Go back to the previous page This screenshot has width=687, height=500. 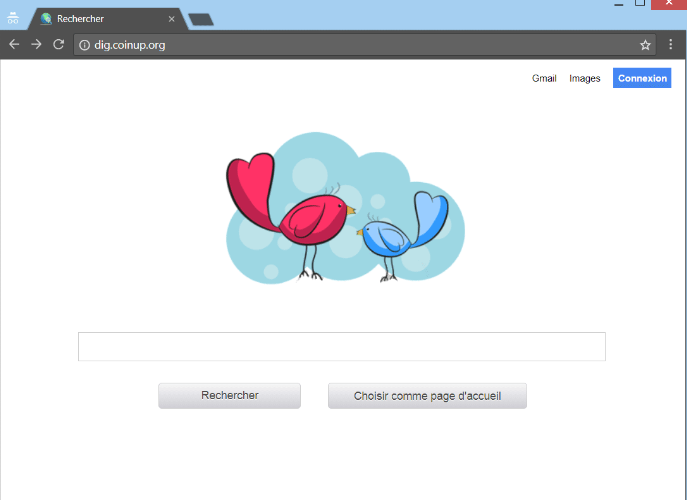[x=14, y=44]
